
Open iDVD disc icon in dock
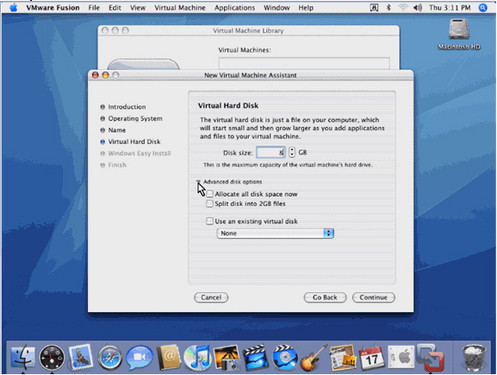click(285, 357)
